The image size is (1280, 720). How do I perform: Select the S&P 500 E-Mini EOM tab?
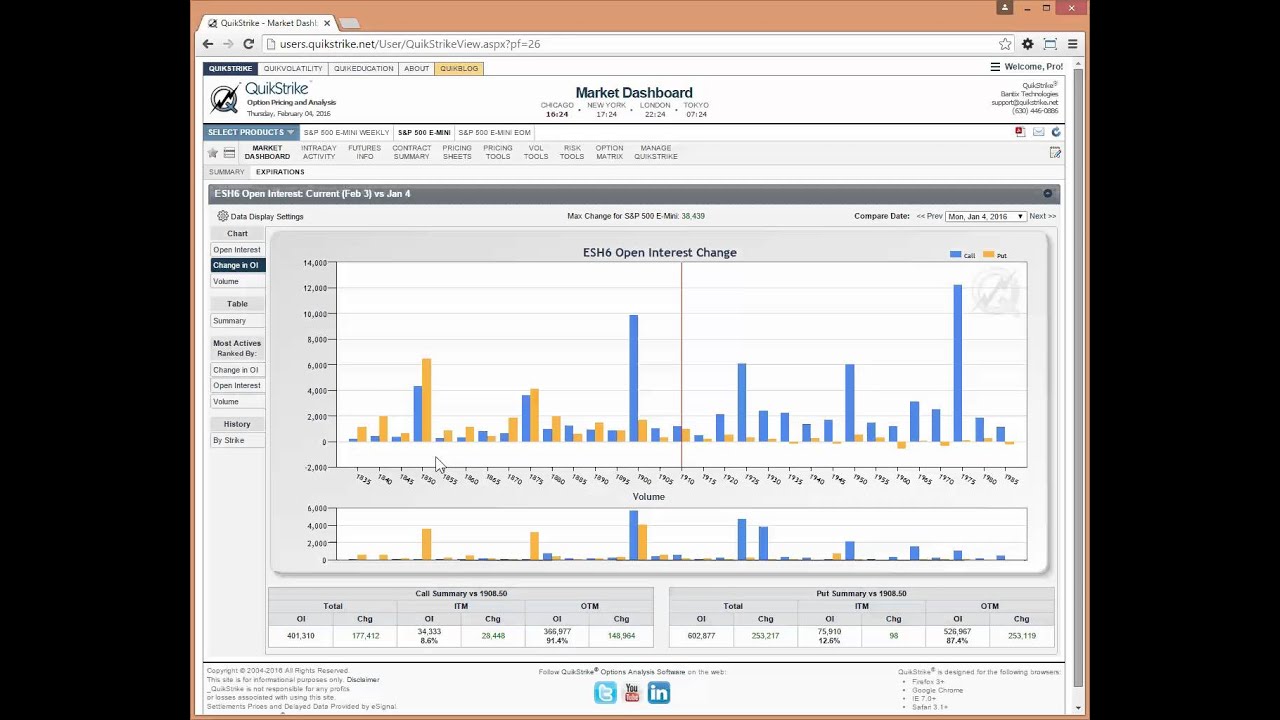tap(494, 132)
